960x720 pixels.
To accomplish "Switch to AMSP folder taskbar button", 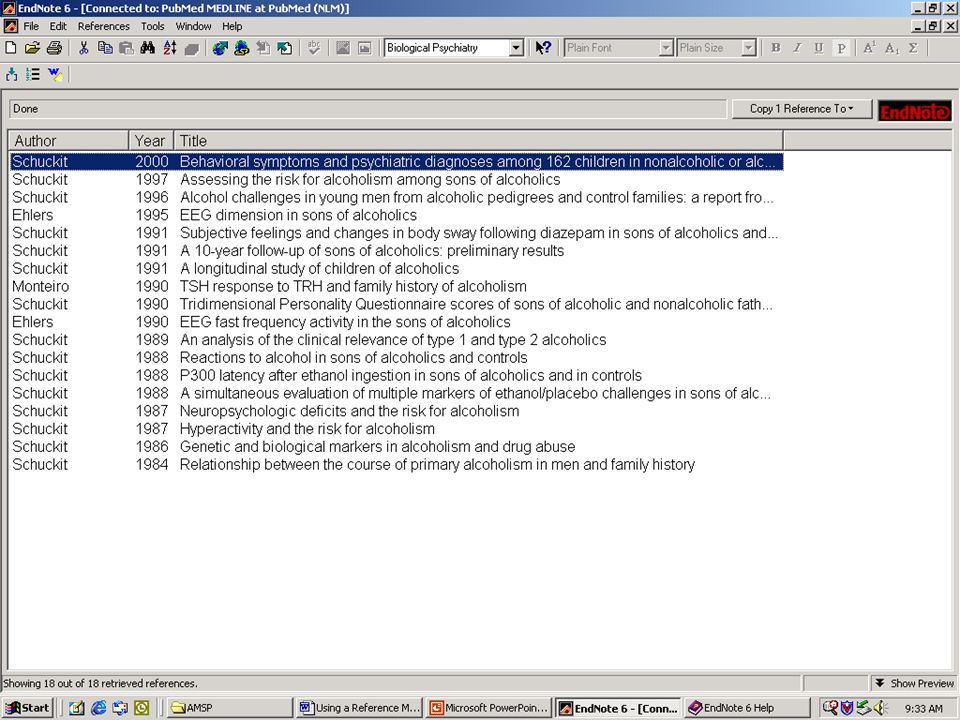I will coord(228,708).
